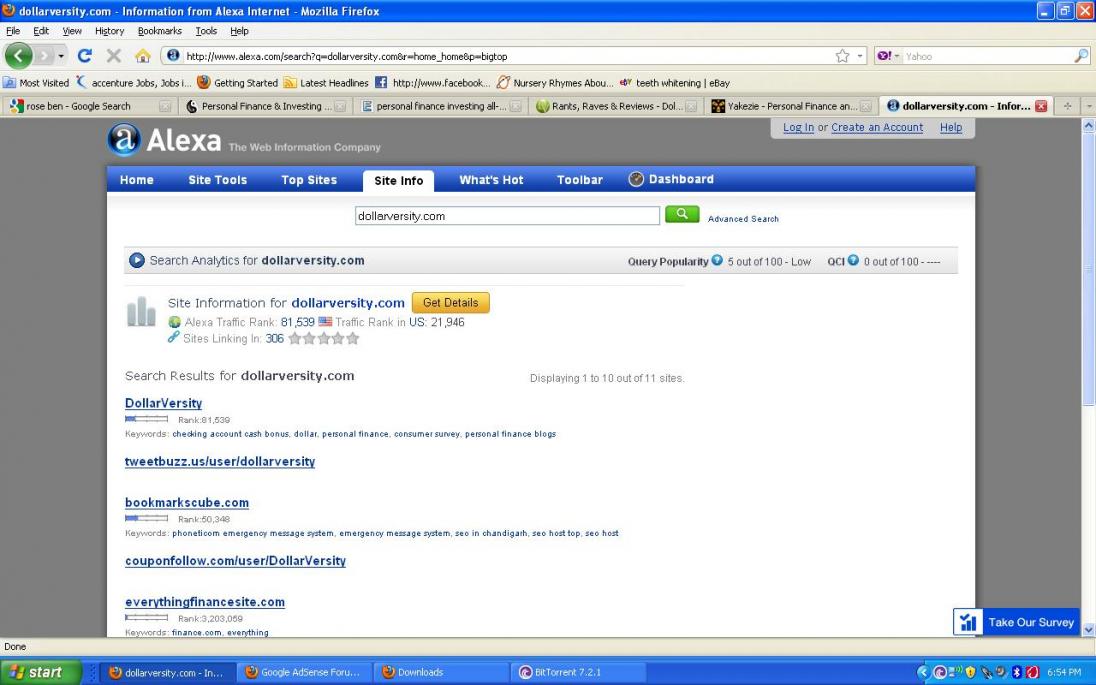Click the QCI help icon

coord(853,261)
